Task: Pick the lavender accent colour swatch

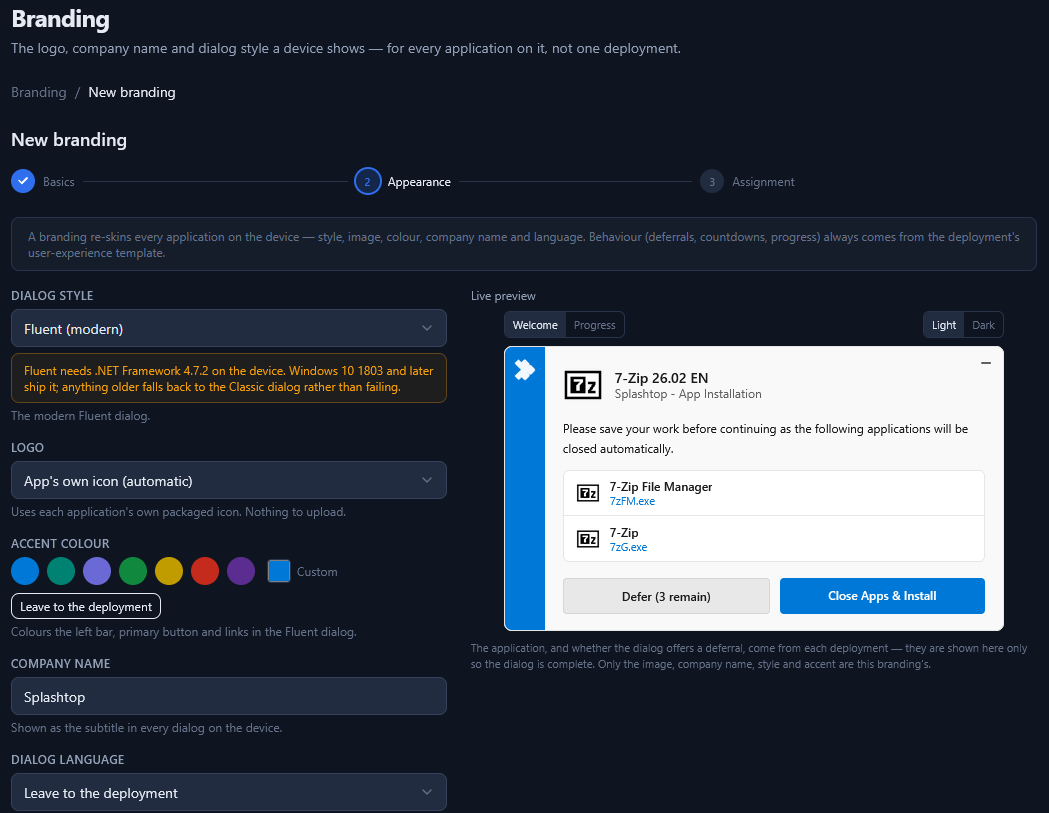Action: [x=97, y=571]
